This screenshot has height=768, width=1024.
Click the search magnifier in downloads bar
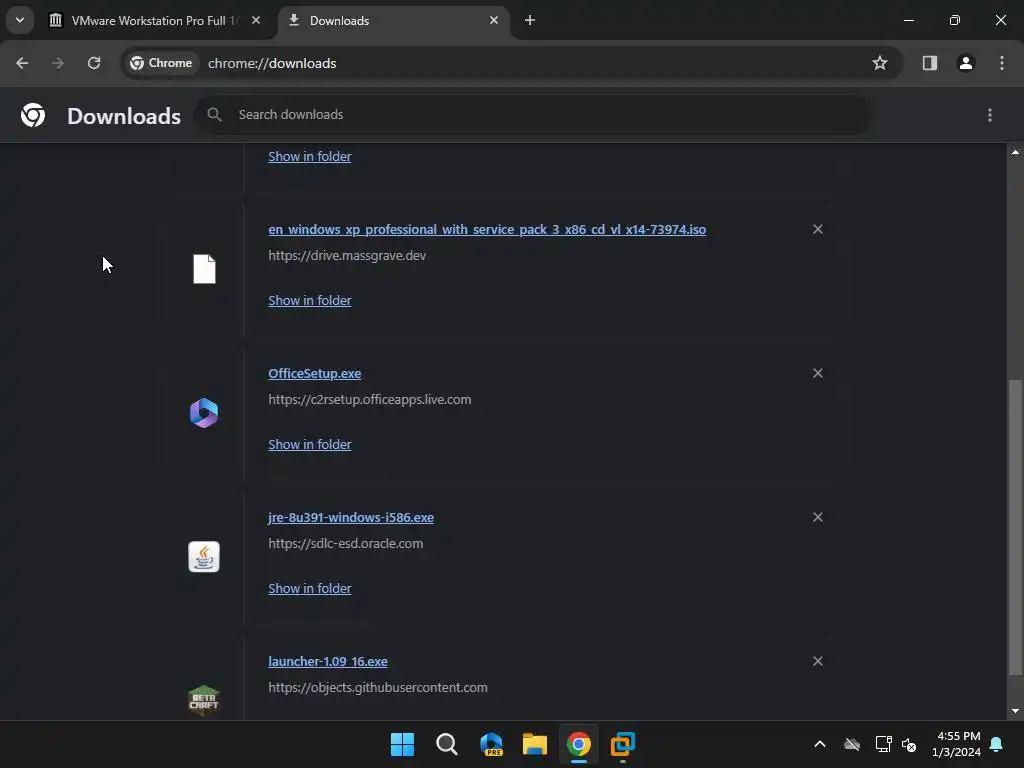[x=214, y=115]
